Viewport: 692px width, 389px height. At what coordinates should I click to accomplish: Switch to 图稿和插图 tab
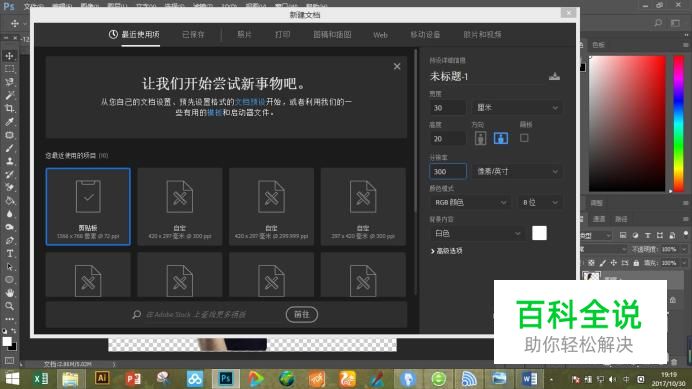coord(332,34)
